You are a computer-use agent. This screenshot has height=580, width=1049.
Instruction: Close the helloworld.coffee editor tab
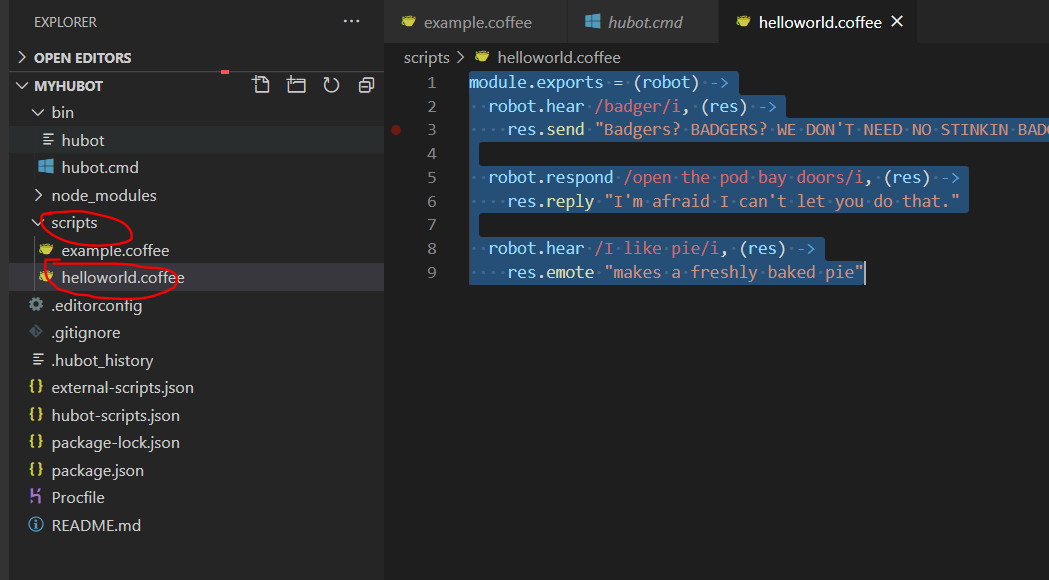pyautogui.click(x=897, y=21)
